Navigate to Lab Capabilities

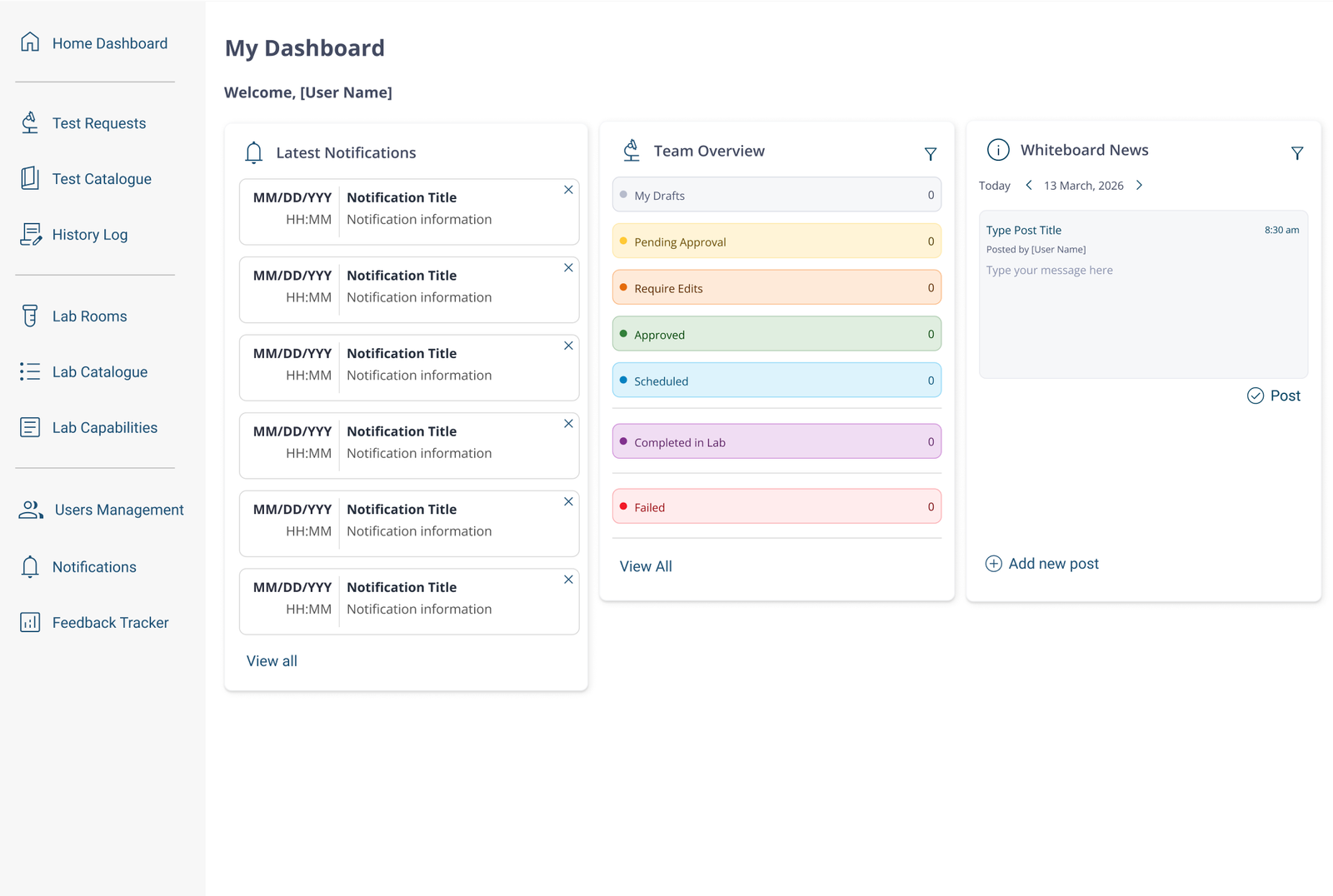click(105, 428)
